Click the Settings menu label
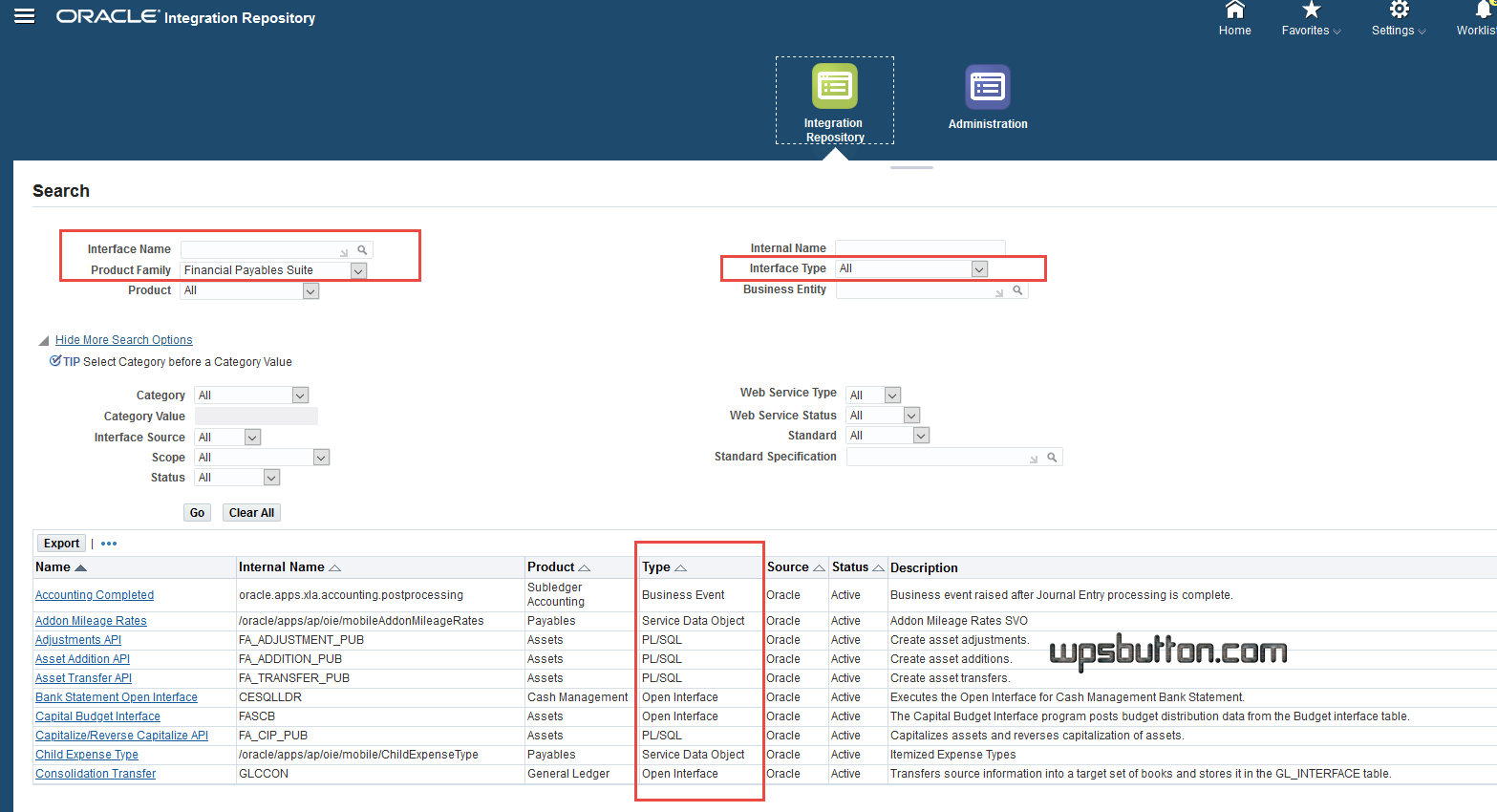This screenshot has width=1497, height=812. tap(1393, 31)
